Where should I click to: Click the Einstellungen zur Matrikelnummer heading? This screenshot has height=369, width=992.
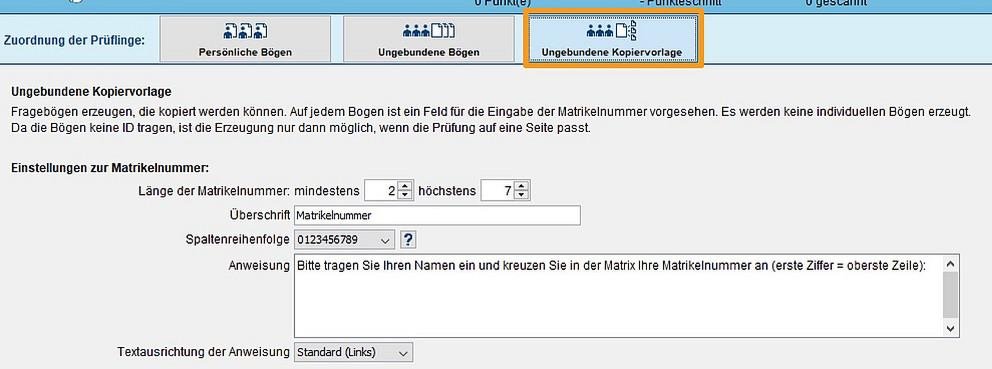(x=110, y=168)
